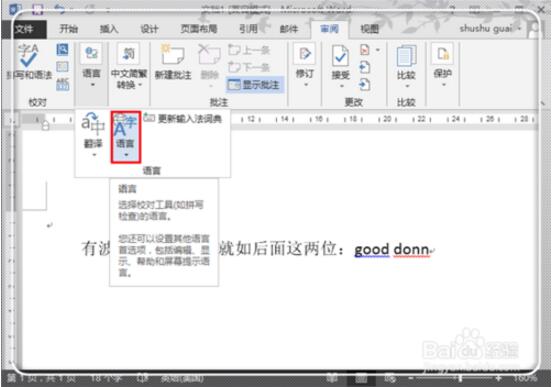Go to previous comment 上一条

pos(249,50)
